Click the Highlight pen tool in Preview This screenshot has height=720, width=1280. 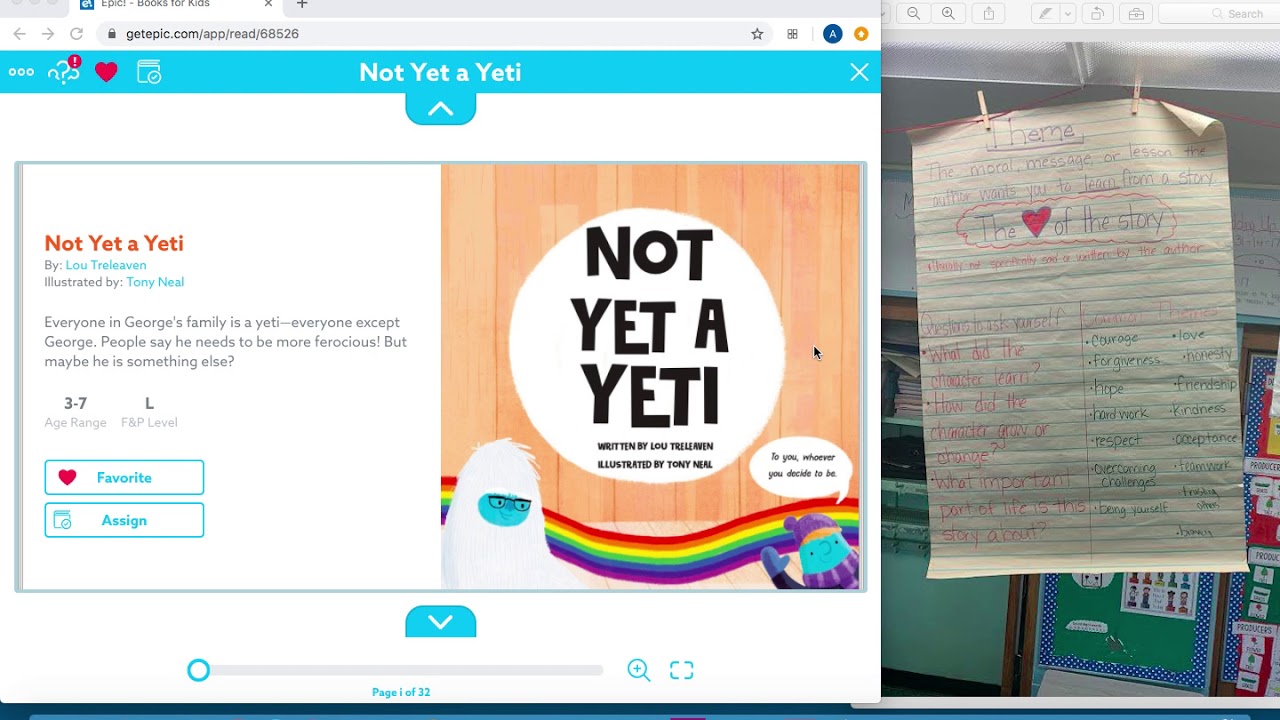pyautogui.click(x=1045, y=13)
